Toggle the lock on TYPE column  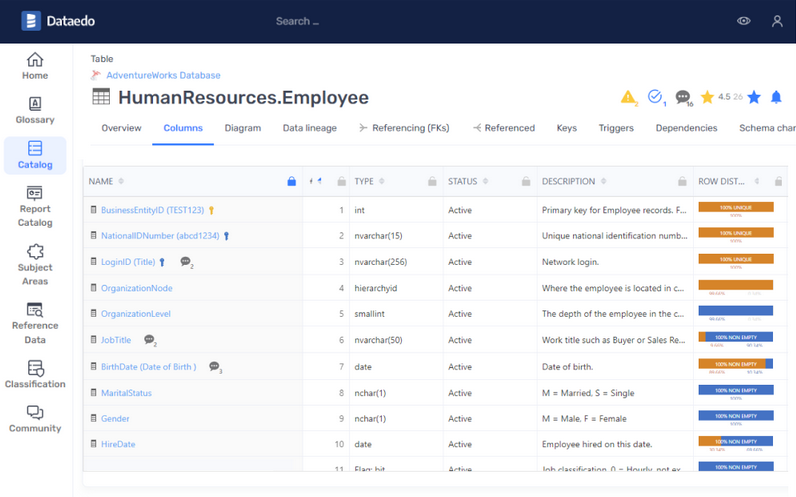432,181
